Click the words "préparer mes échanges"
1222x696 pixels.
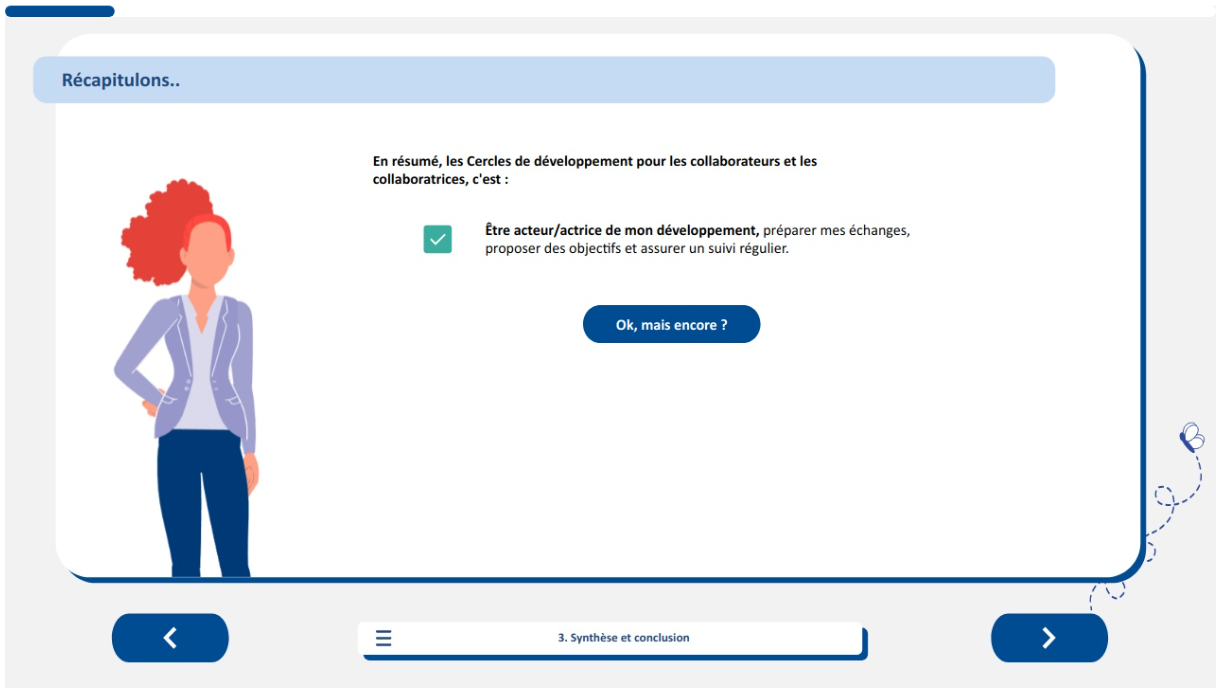coord(836,230)
